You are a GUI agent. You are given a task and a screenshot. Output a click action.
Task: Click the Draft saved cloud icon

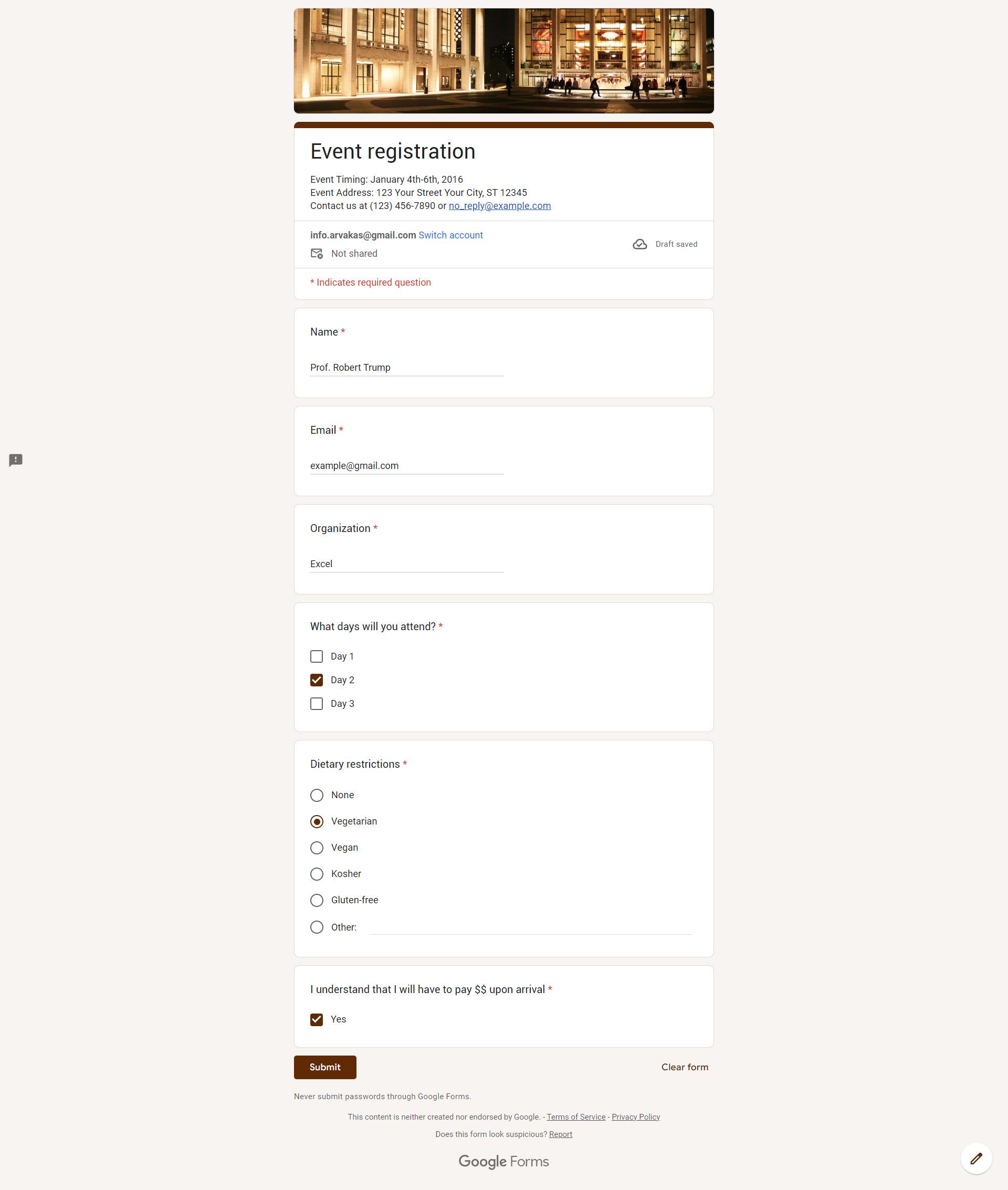point(639,244)
